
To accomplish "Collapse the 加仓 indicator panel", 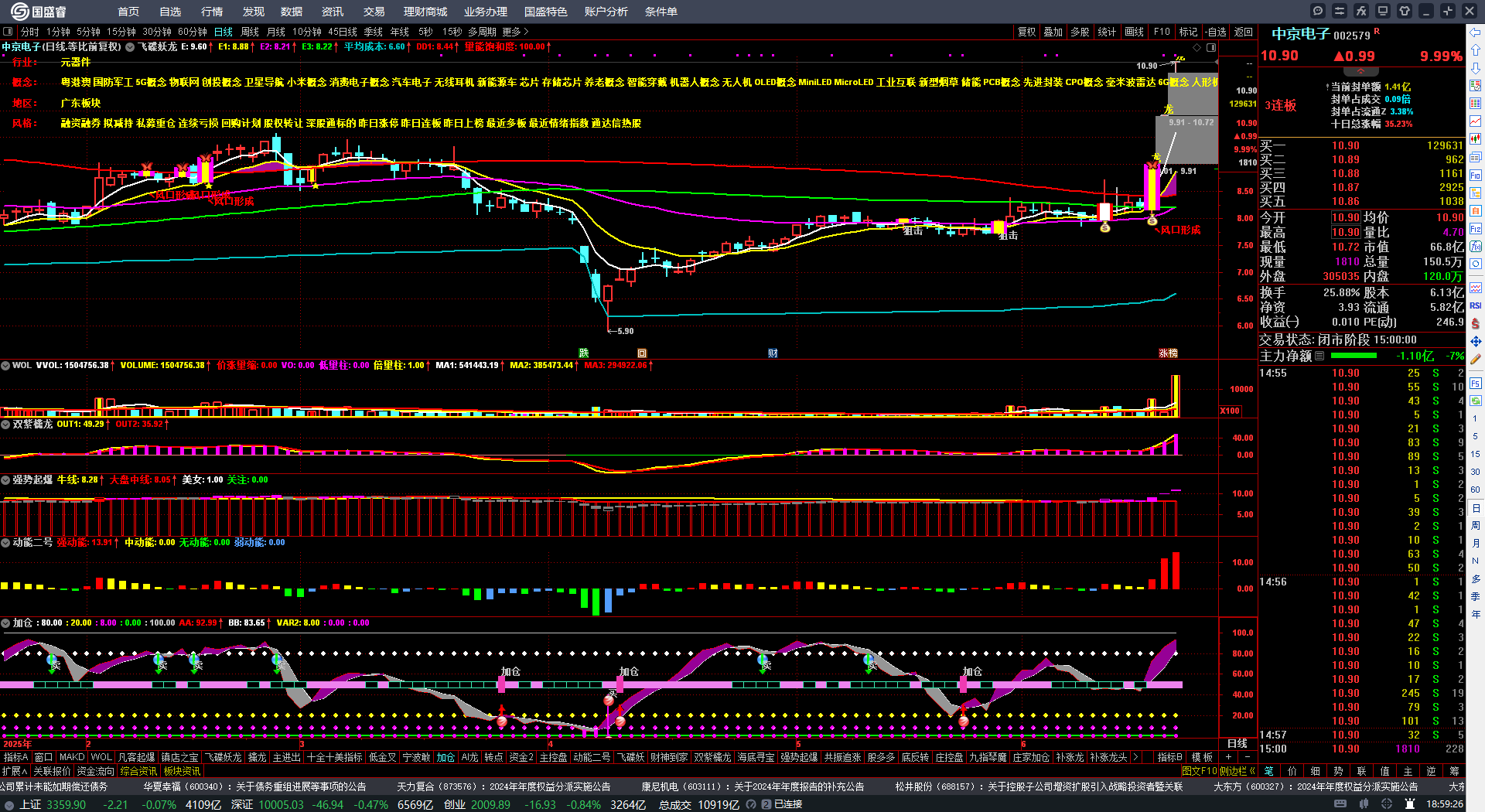I will [x=5, y=623].
